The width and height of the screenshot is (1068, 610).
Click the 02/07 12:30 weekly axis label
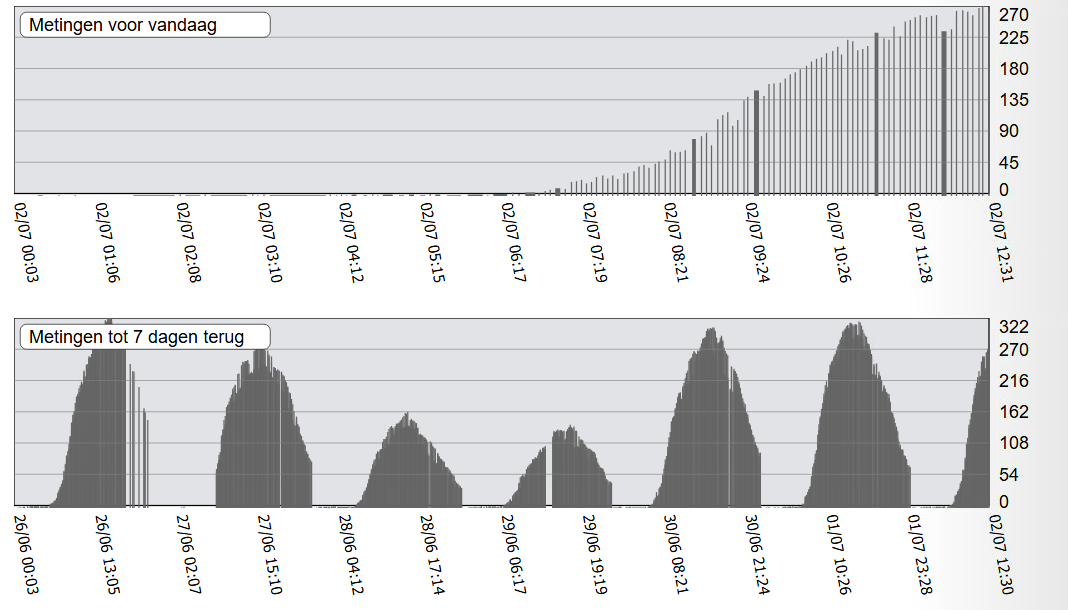(x=997, y=553)
